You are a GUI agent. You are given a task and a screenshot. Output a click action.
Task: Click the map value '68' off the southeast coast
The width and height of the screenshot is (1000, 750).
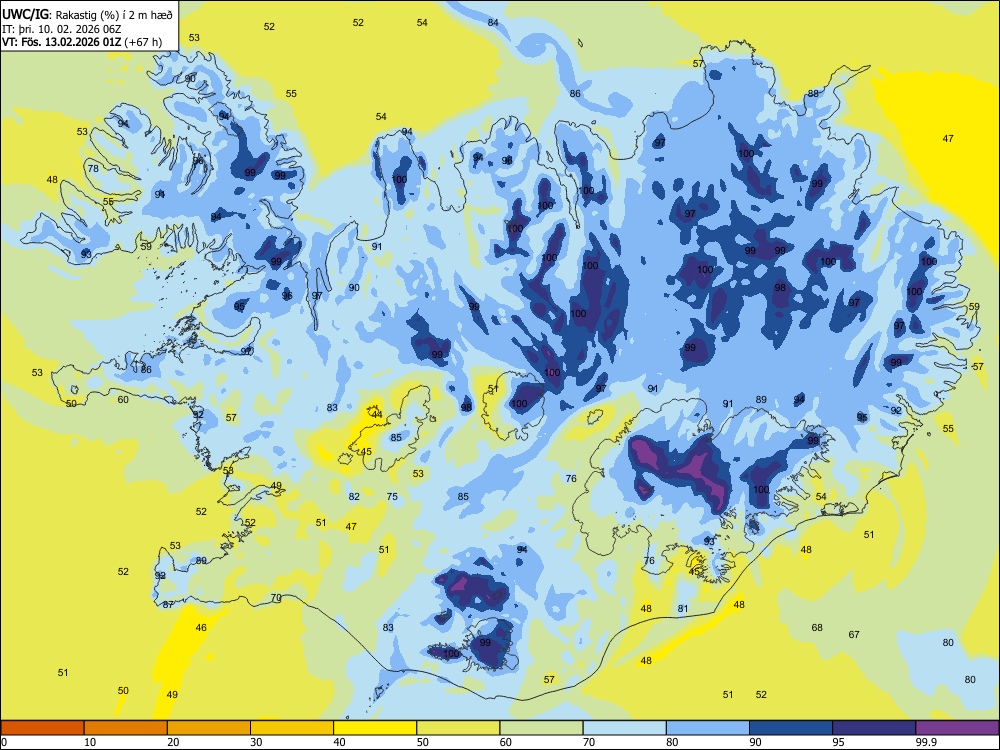coord(817,628)
